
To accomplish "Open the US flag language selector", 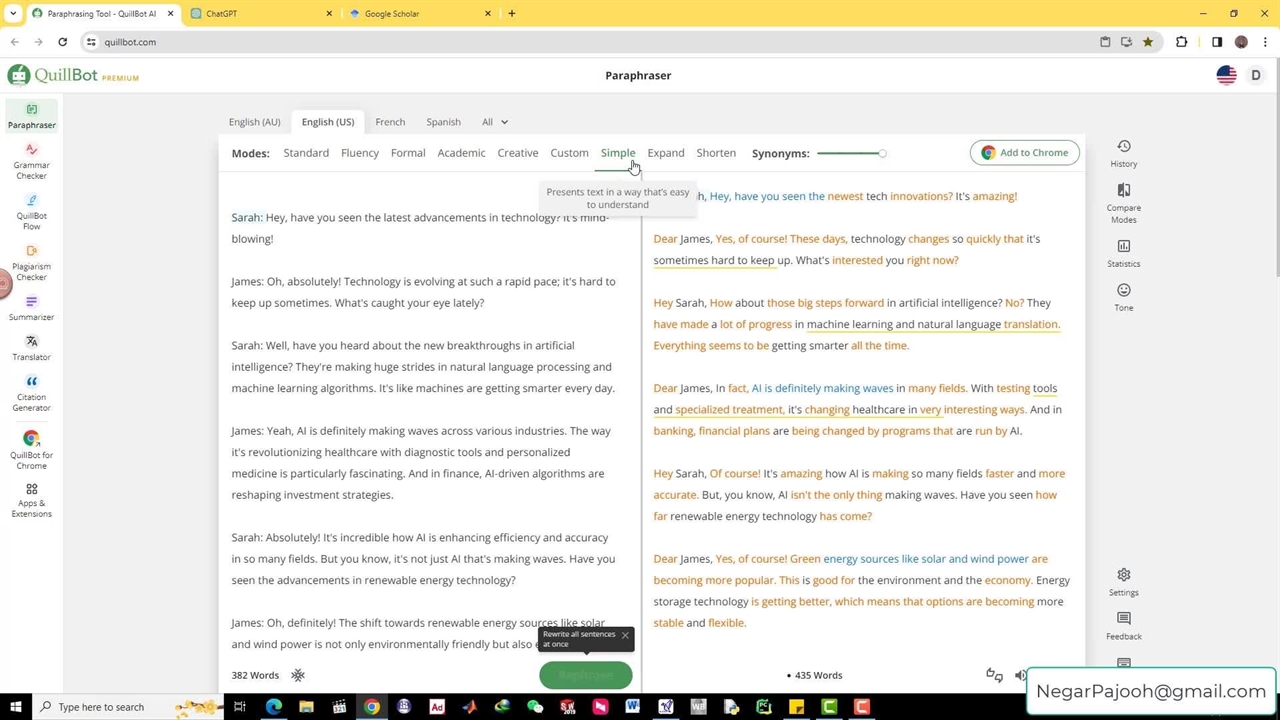I will (x=1226, y=76).
